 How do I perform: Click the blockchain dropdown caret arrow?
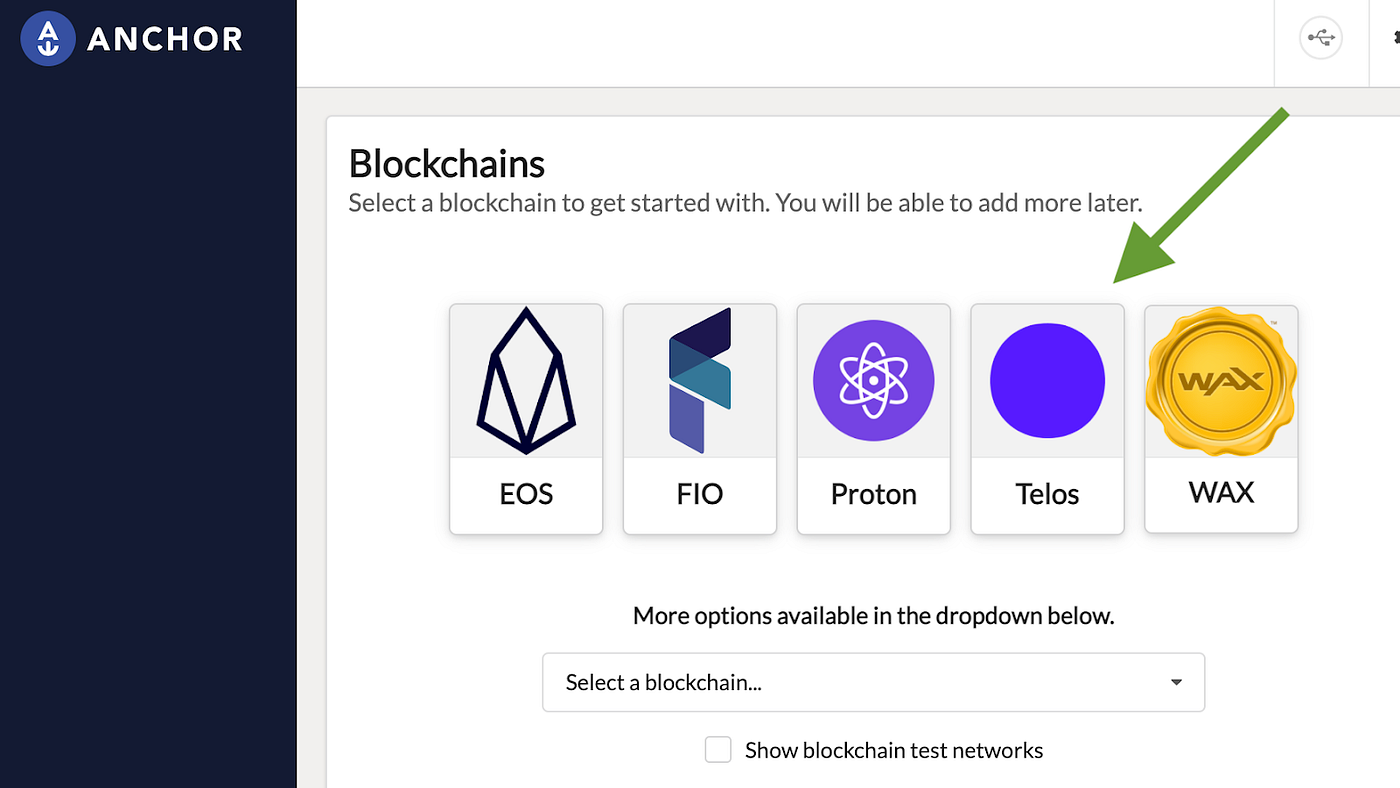tap(1176, 682)
